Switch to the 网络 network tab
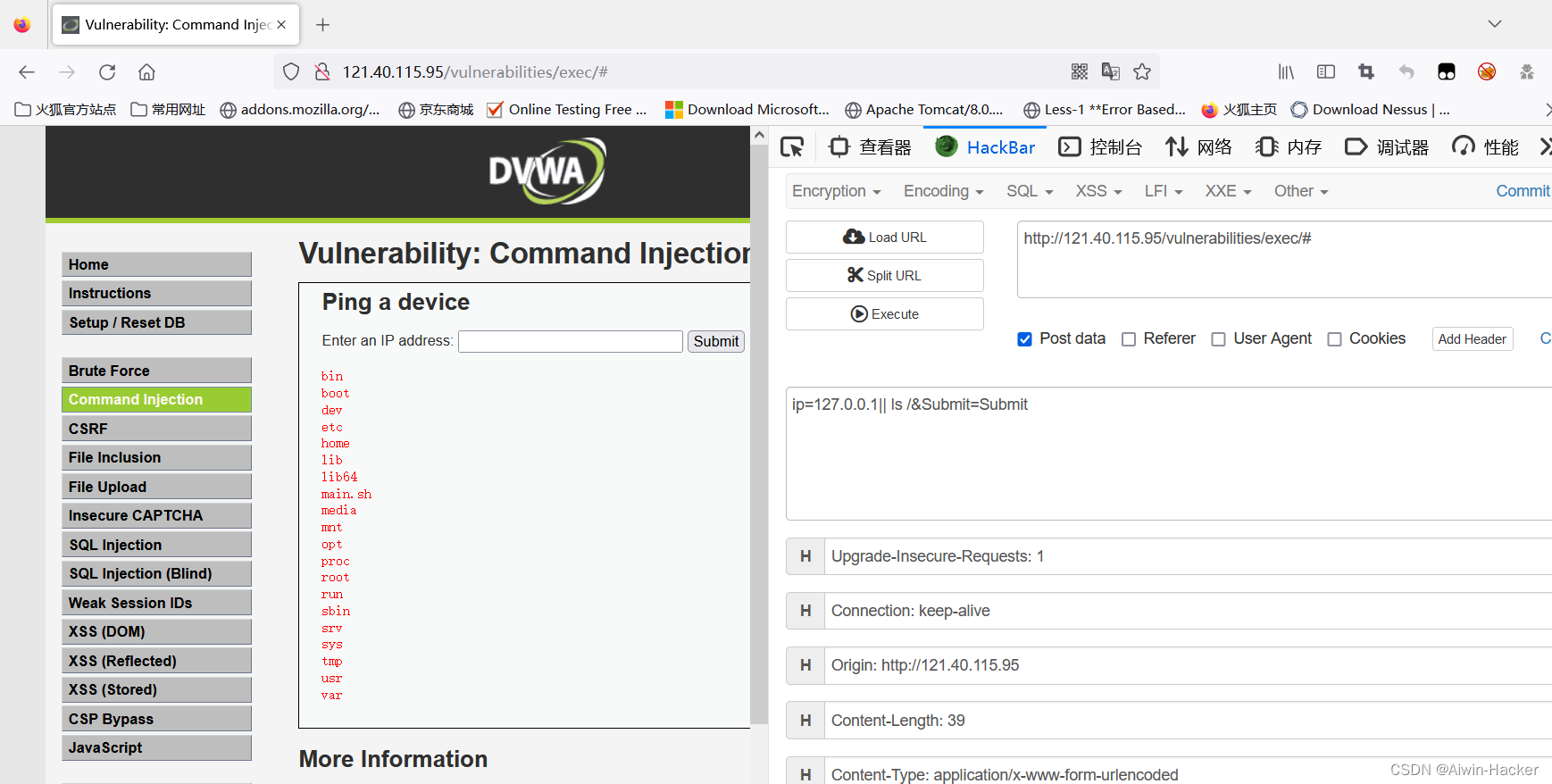The image size is (1552, 784). coord(1198,147)
